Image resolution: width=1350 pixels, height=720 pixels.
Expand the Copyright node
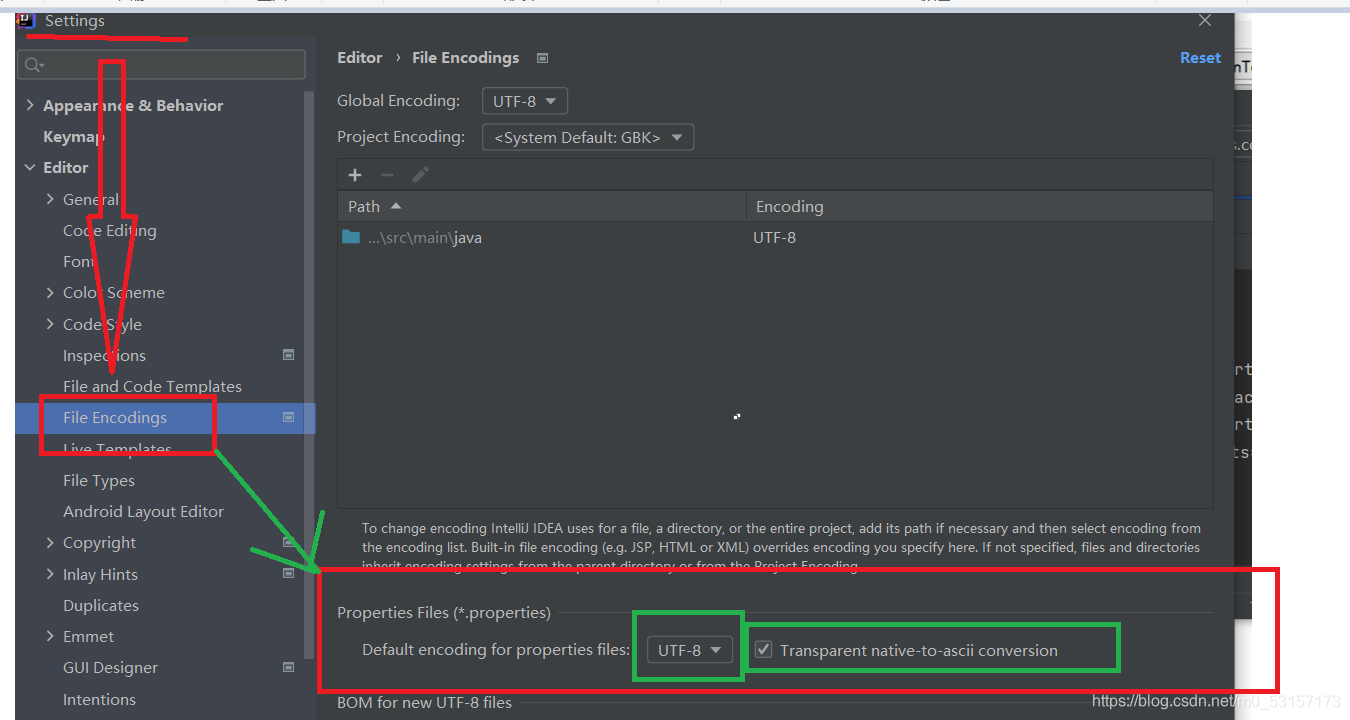(x=50, y=542)
